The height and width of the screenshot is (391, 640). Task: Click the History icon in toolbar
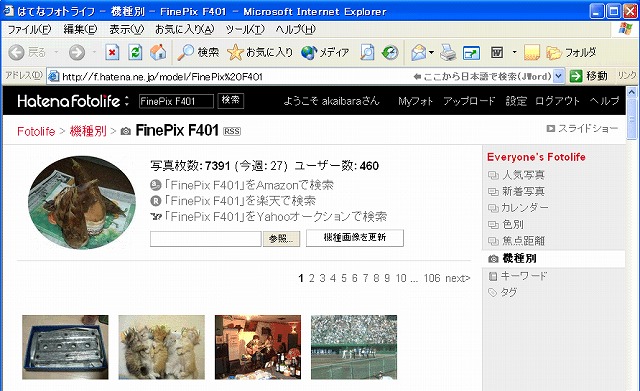pos(390,52)
